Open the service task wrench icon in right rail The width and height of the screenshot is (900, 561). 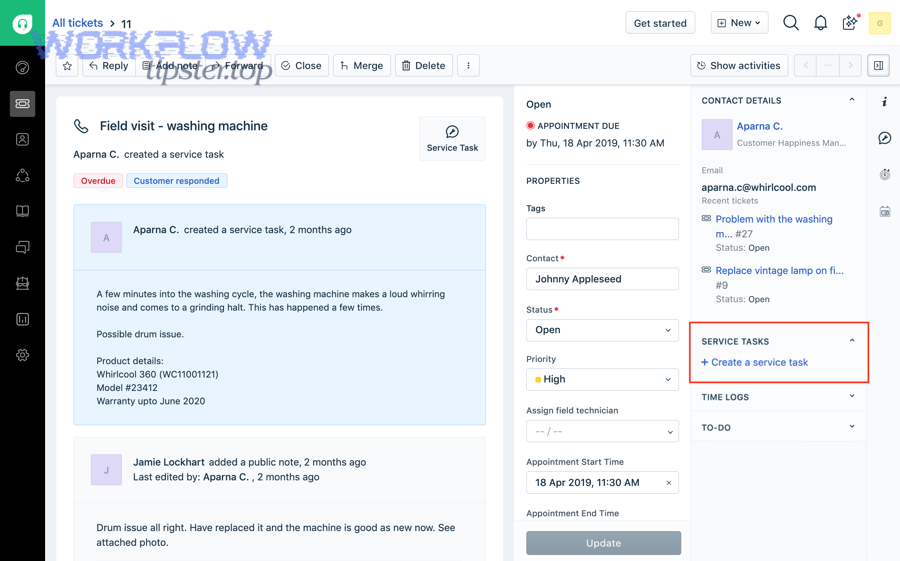click(x=885, y=138)
